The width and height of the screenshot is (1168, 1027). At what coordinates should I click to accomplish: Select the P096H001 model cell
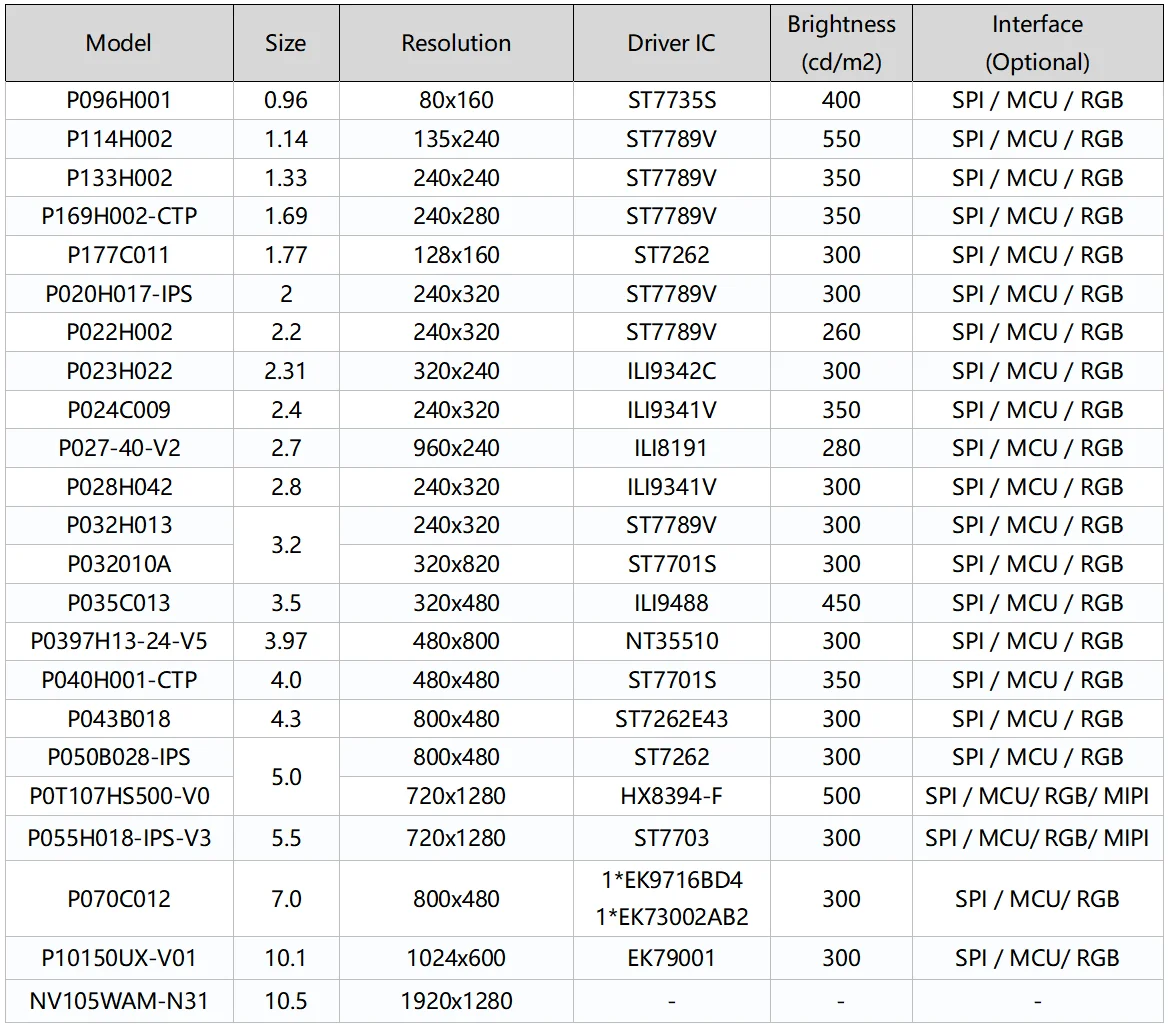tap(119, 100)
